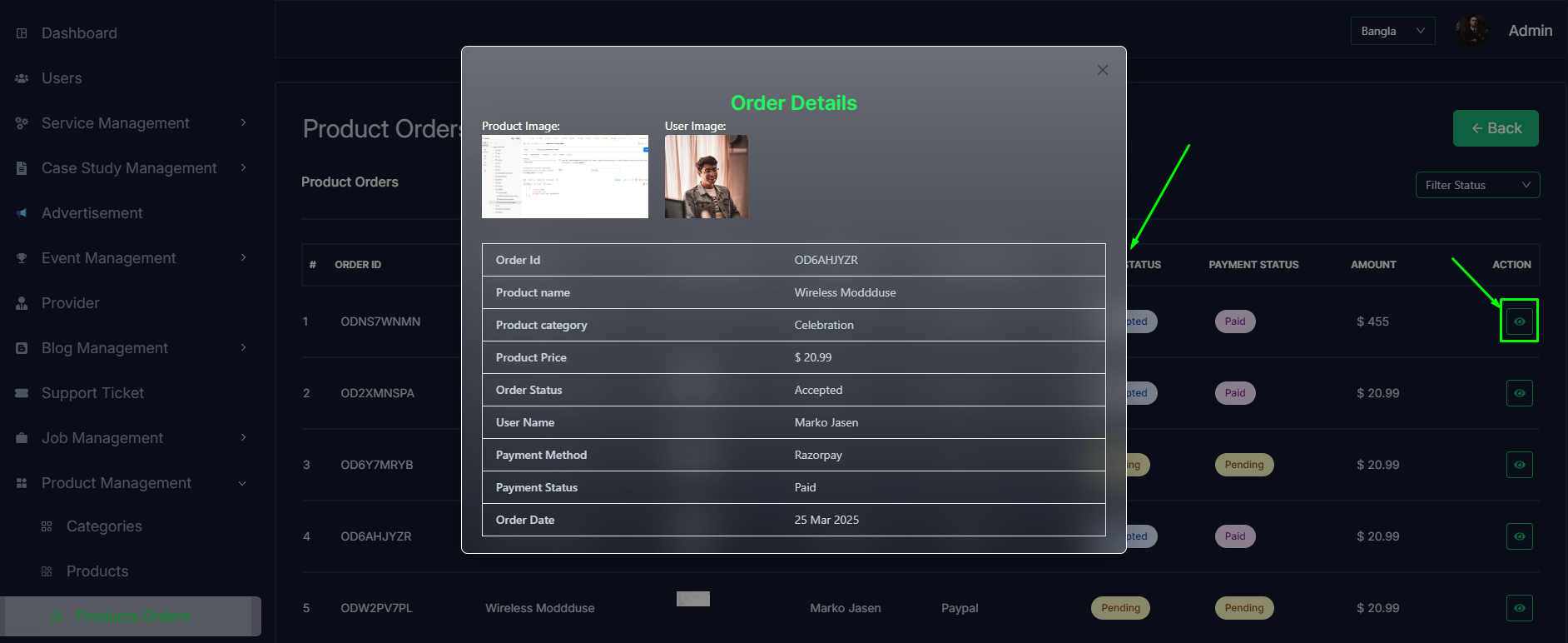Image resolution: width=1568 pixels, height=643 pixels.
Task: Click the Product Management grid icon
Action: tap(22, 483)
